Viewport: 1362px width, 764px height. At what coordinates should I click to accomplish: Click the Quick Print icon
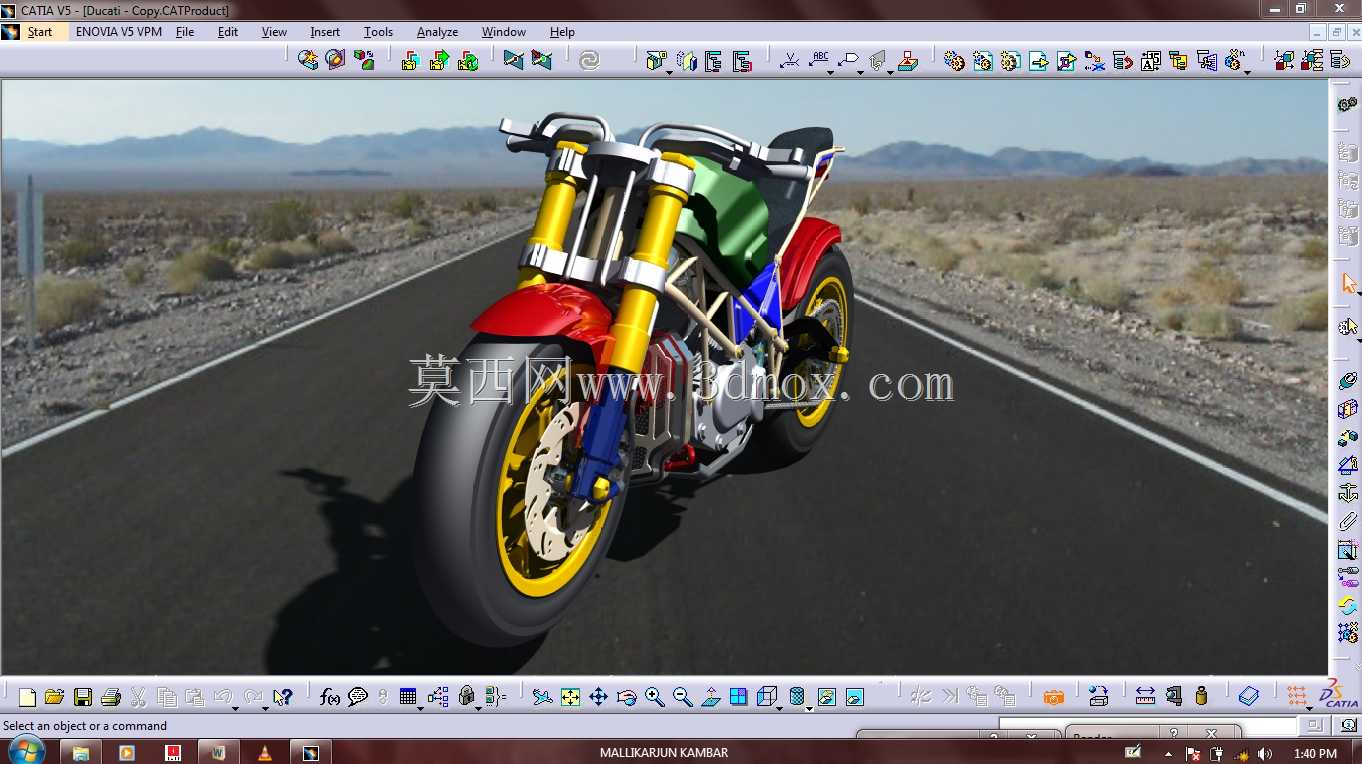pos(111,697)
